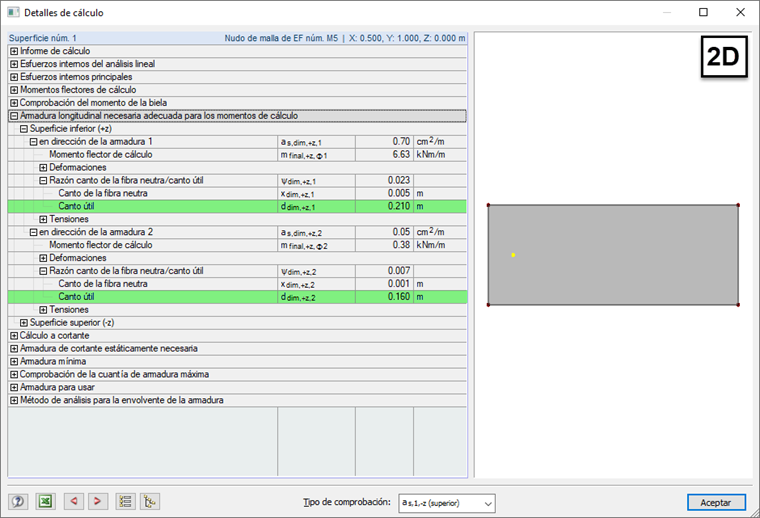Click the help question-mark icon button
The height and width of the screenshot is (518, 760).
(x=18, y=502)
